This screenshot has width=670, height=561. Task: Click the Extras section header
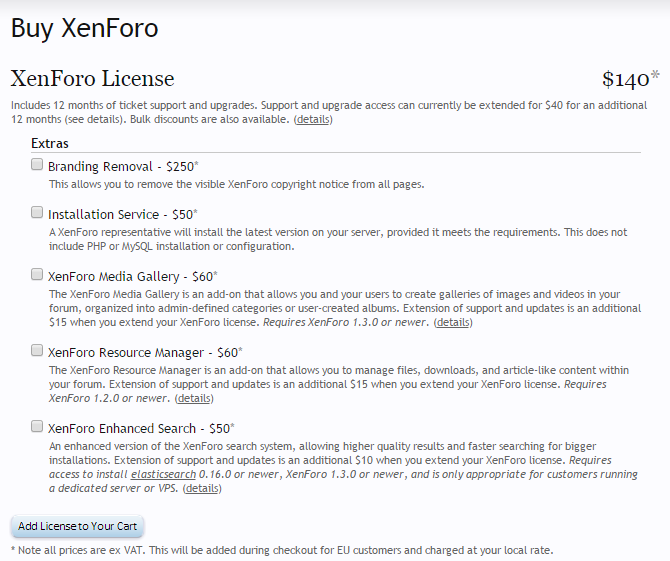50,144
